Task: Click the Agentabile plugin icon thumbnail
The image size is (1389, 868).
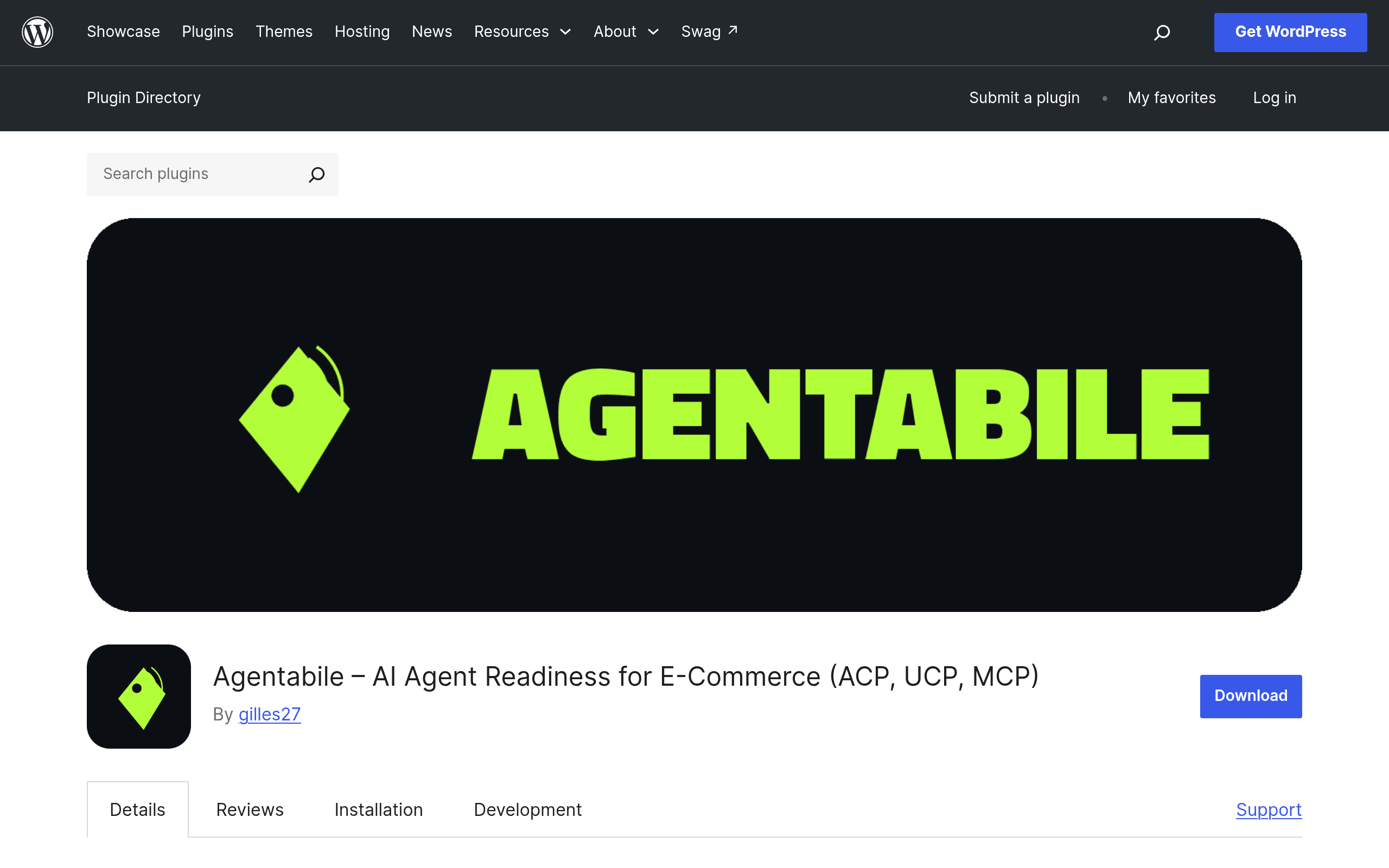Action: 139,696
